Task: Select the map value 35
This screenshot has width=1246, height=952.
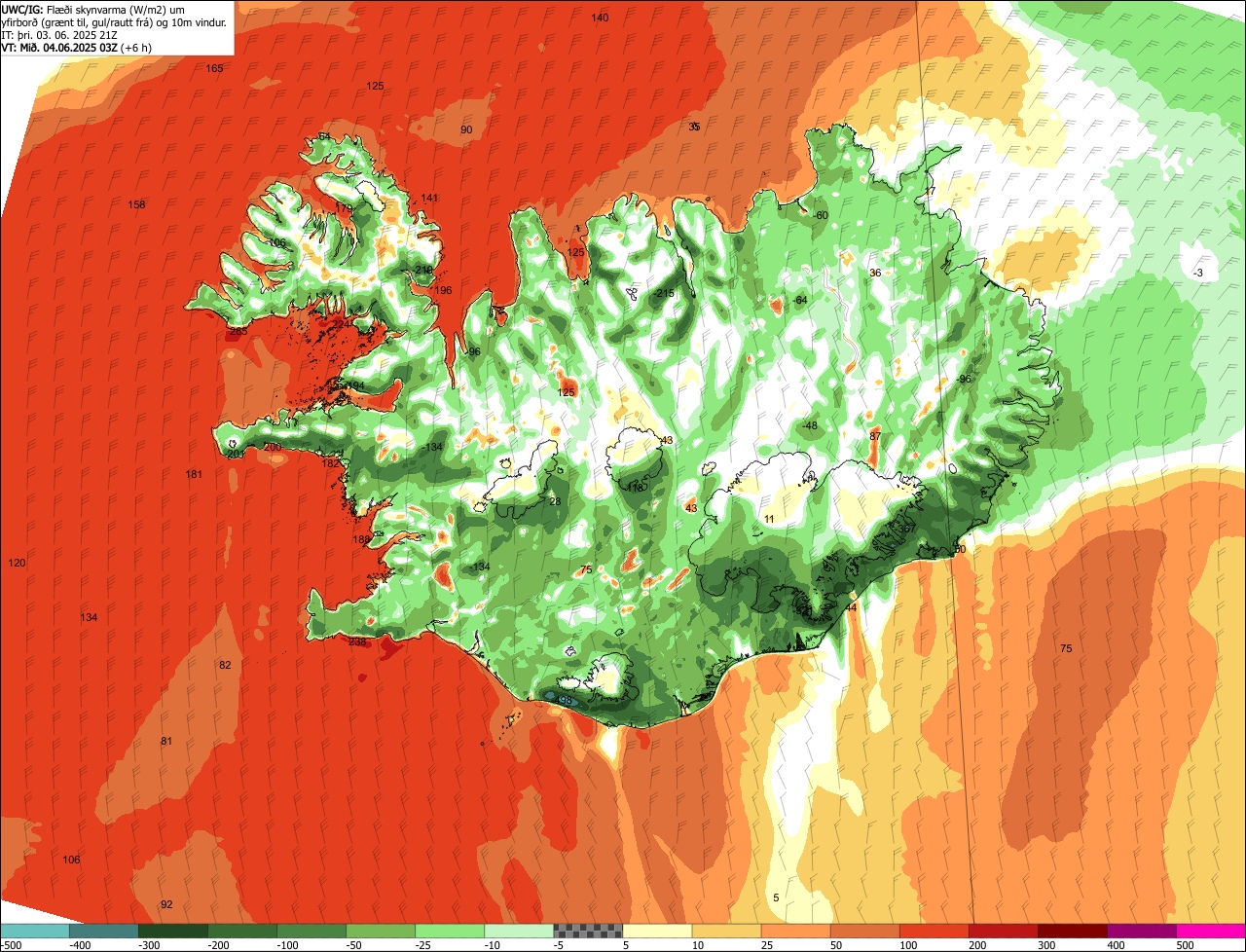Action: click(x=694, y=127)
